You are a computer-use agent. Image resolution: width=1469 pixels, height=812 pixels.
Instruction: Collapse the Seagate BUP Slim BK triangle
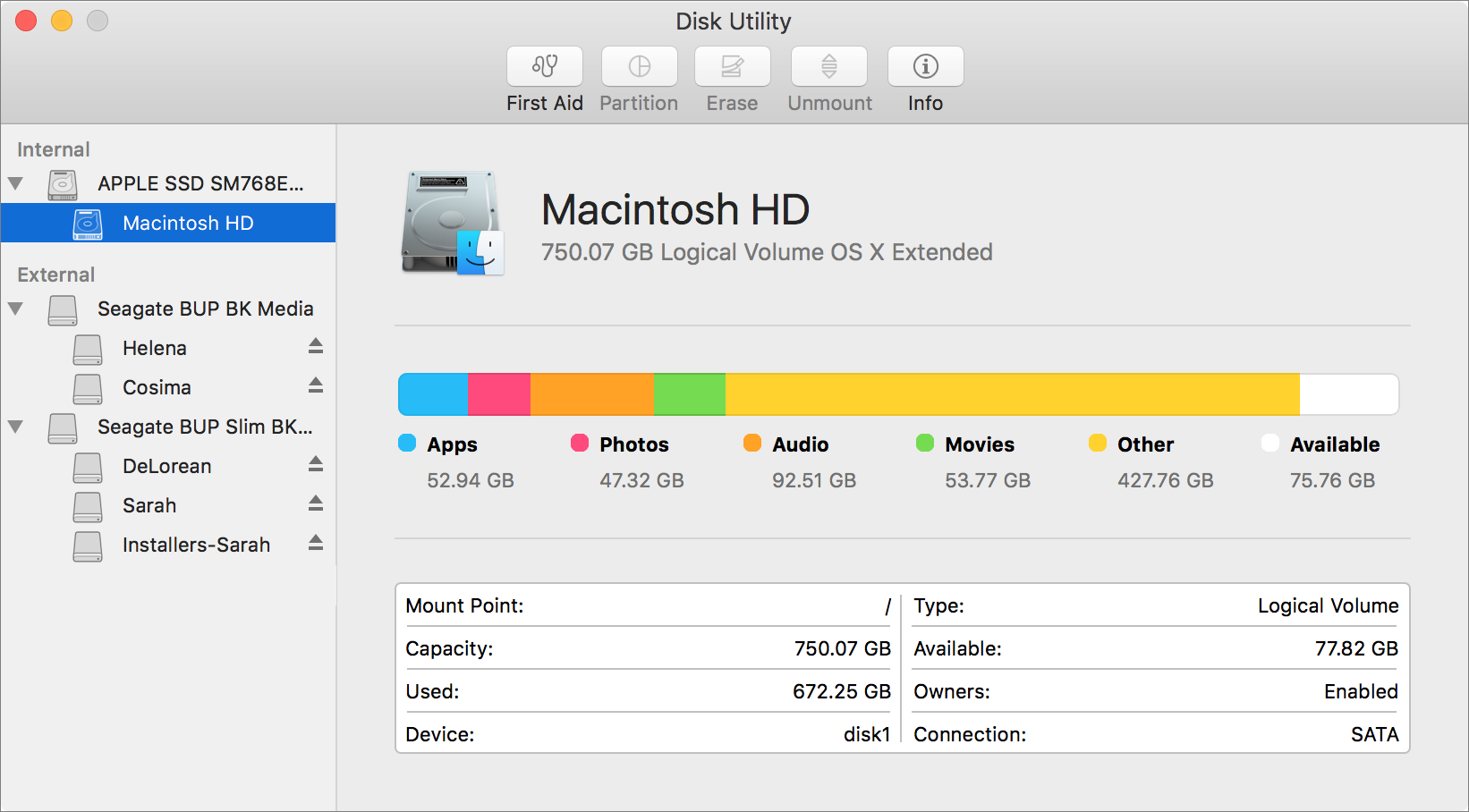15,427
